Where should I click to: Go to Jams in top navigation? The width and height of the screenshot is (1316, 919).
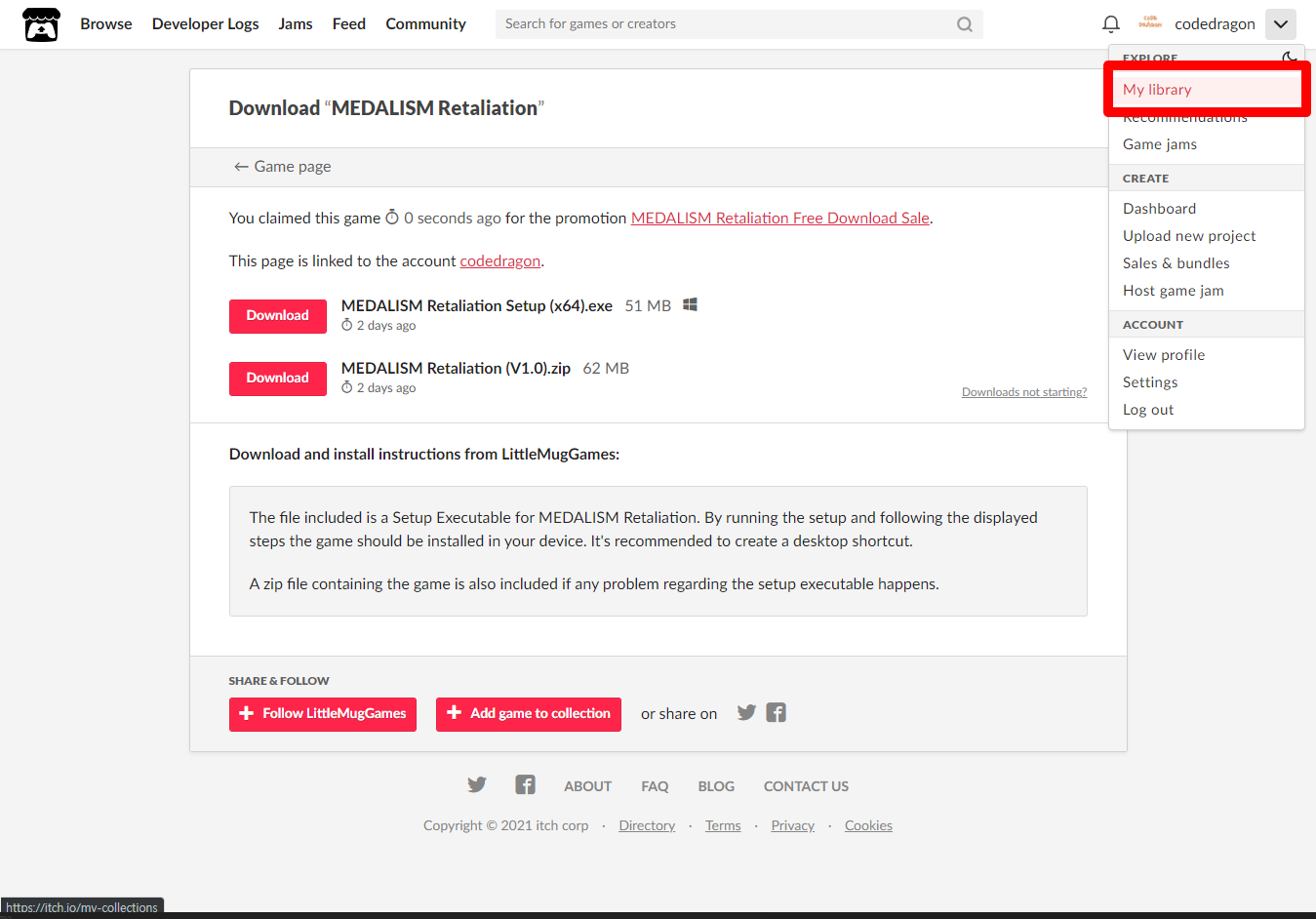click(296, 24)
